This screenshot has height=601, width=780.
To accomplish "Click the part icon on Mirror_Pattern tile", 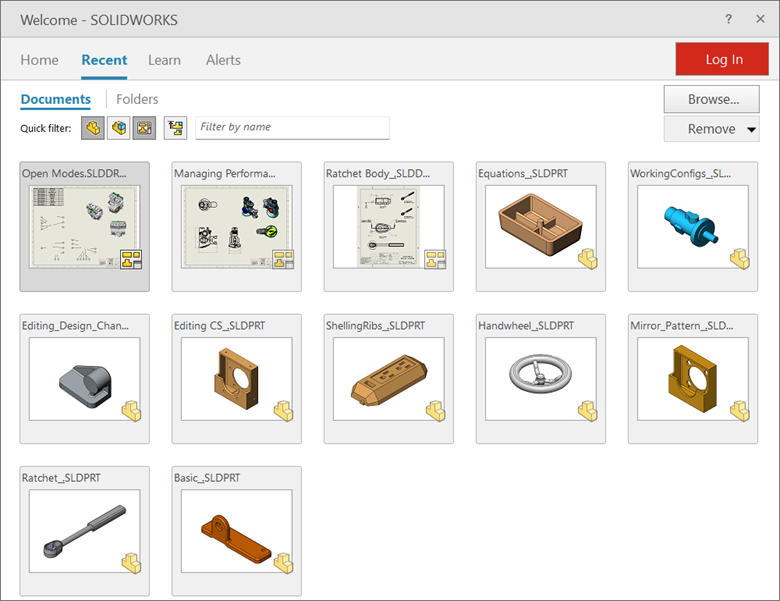I will click(740, 411).
